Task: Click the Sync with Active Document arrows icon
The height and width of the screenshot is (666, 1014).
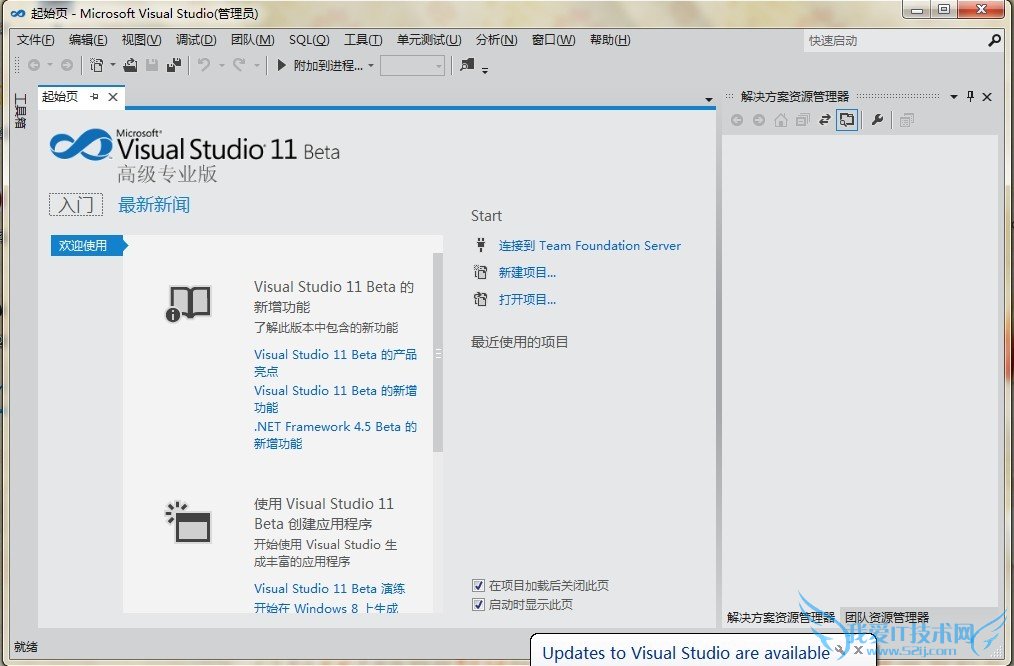Action: coord(825,120)
